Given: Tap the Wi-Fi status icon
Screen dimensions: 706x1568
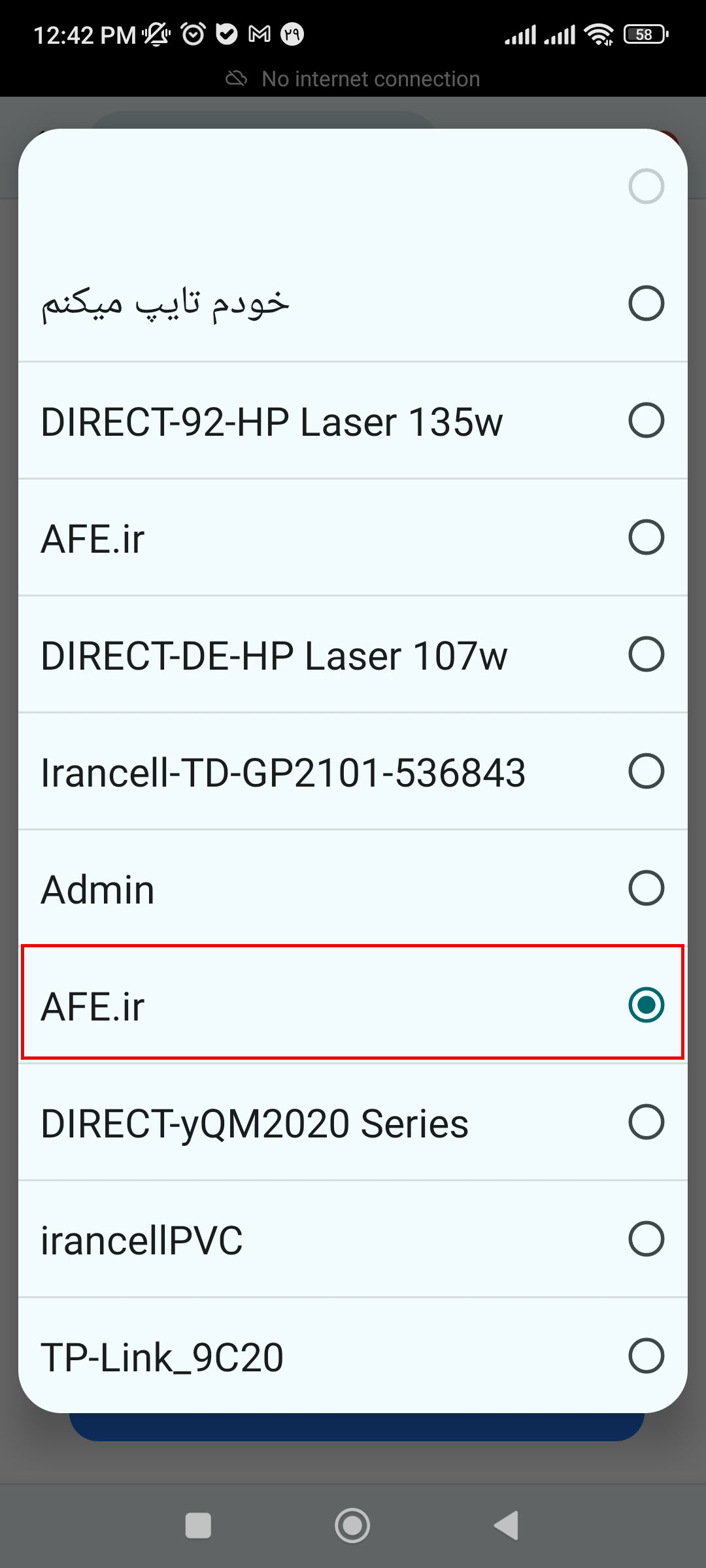Looking at the screenshot, I should [x=599, y=34].
